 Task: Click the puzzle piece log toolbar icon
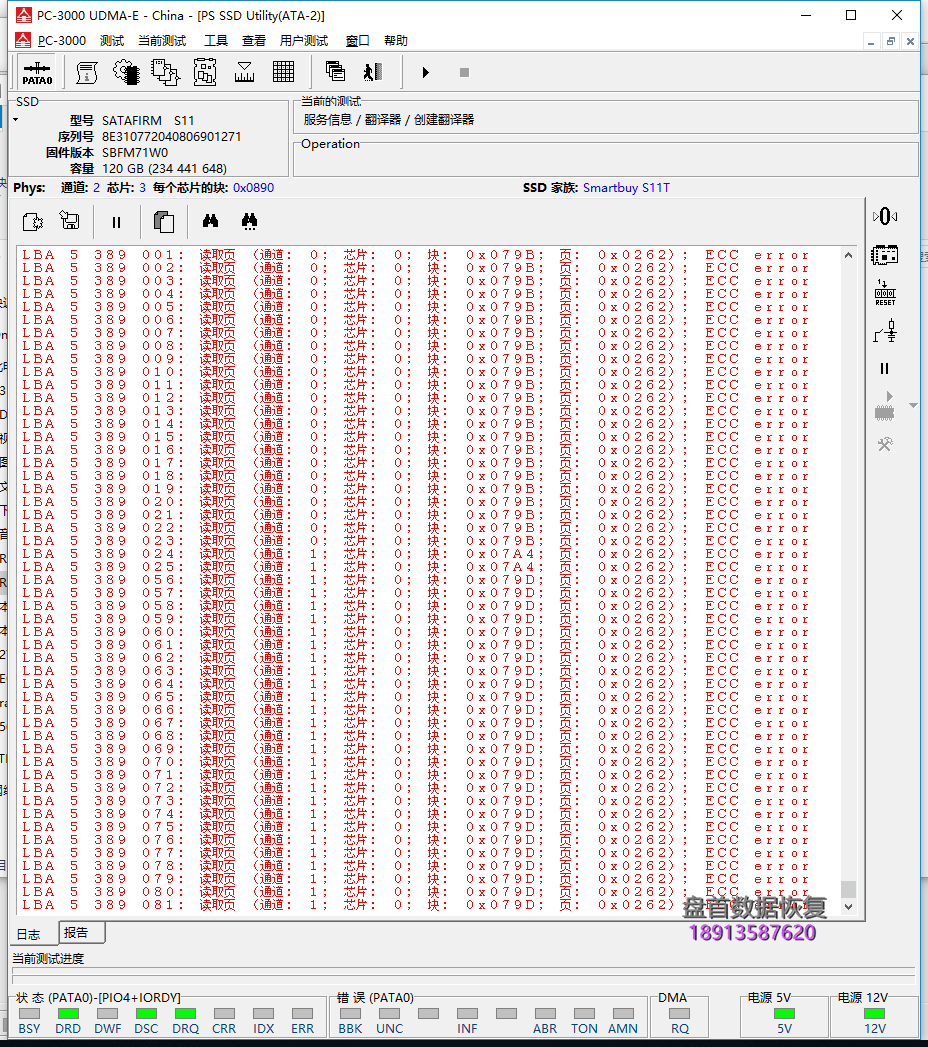[x=33, y=222]
